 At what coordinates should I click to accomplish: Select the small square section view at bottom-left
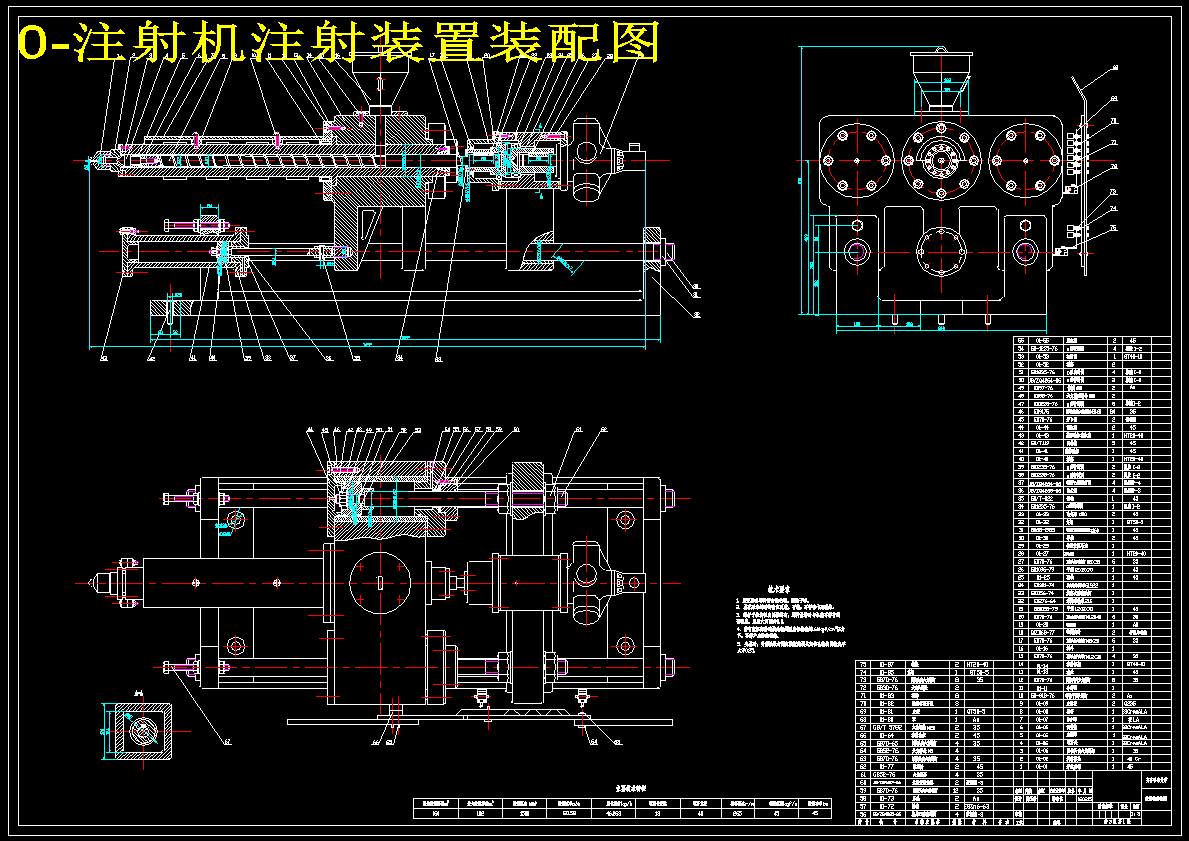142,730
